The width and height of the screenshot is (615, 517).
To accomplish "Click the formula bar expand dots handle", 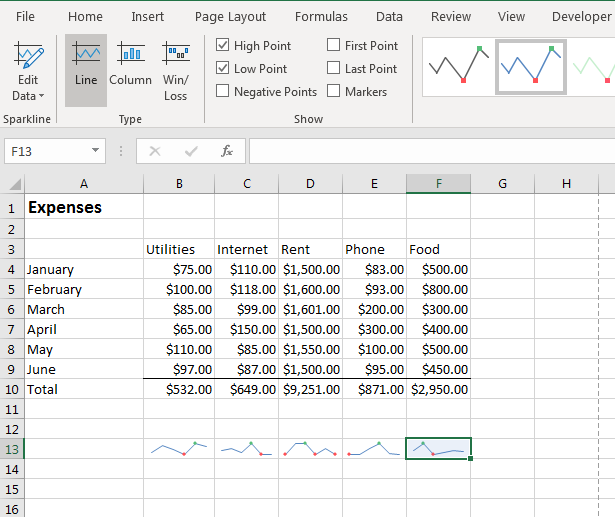I will click(121, 151).
